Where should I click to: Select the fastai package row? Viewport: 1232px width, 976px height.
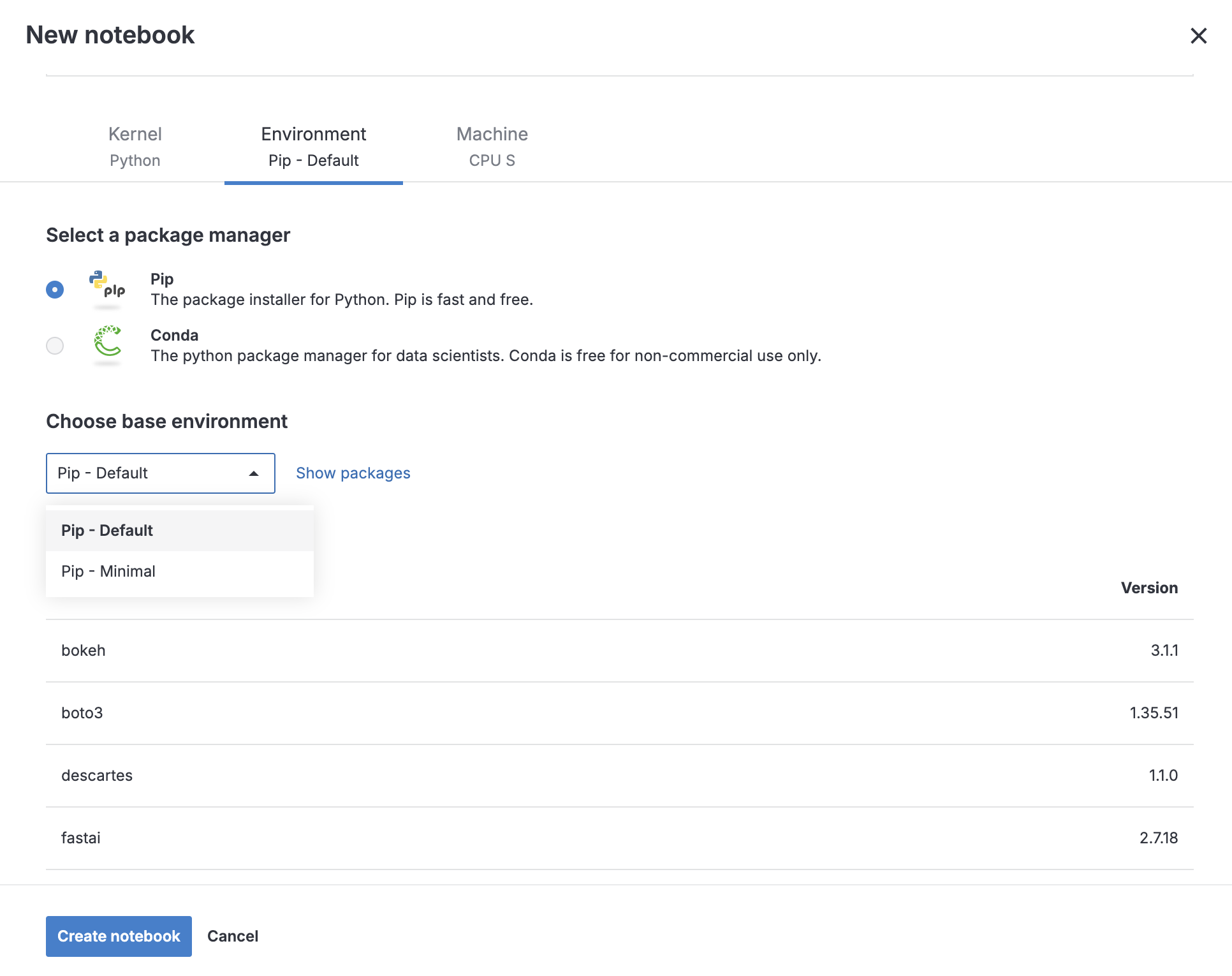(x=612, y=838)
